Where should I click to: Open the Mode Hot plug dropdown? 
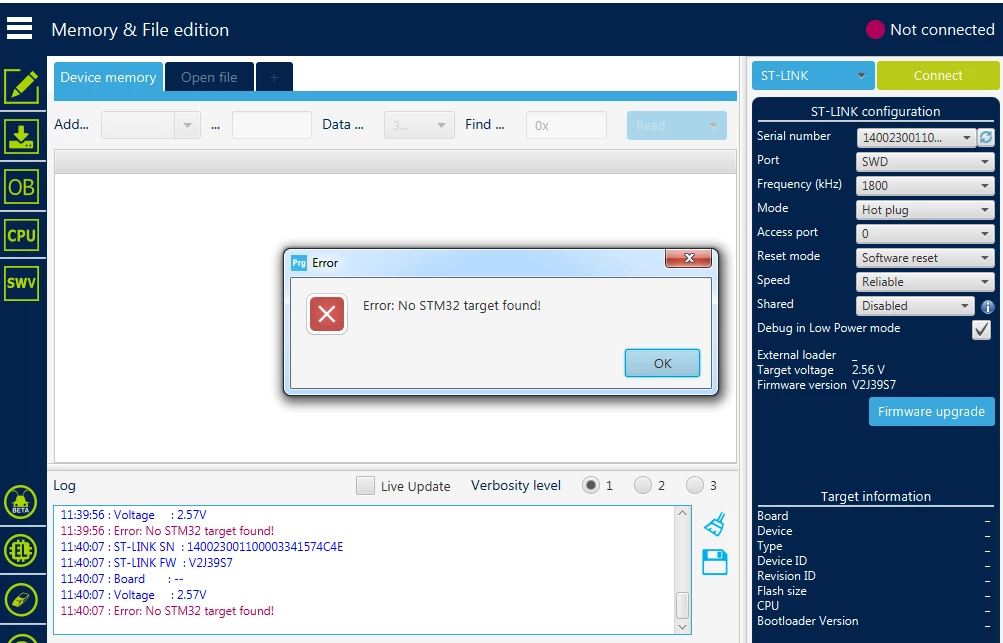coord(925,209)
